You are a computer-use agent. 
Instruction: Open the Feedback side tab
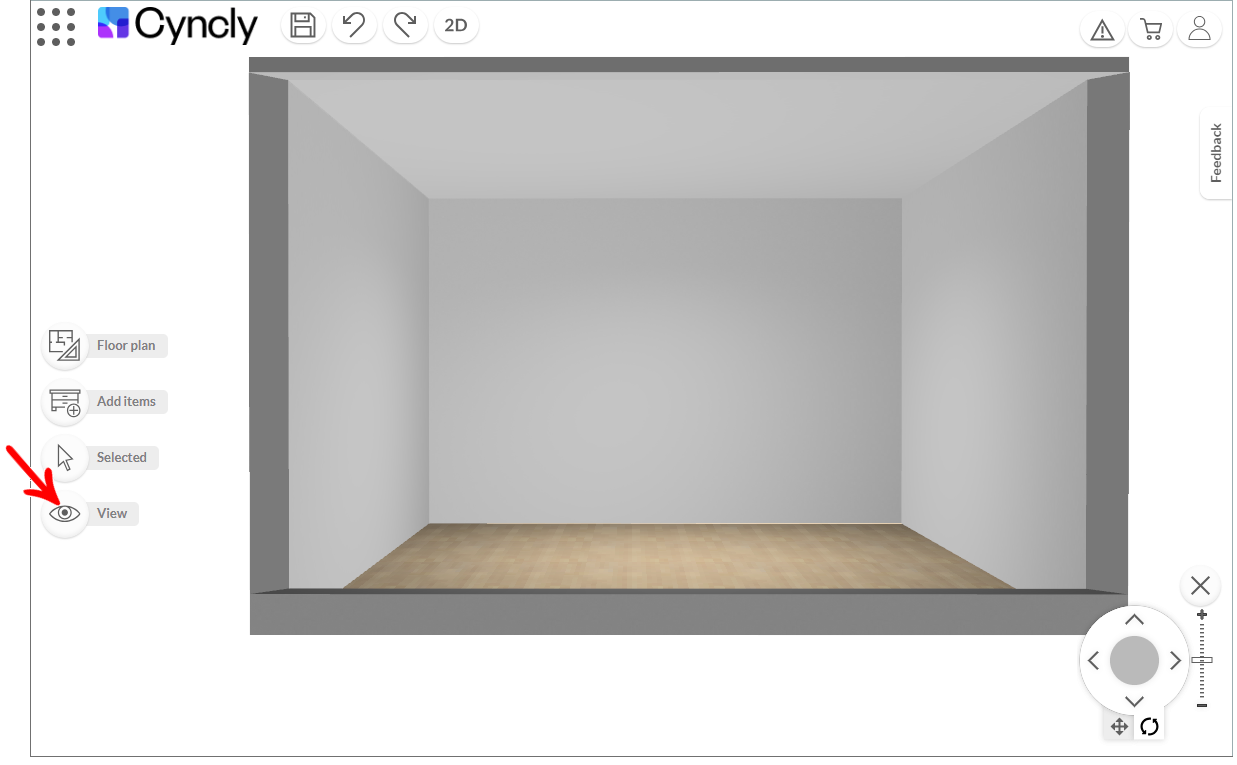tap(1216, 153)
